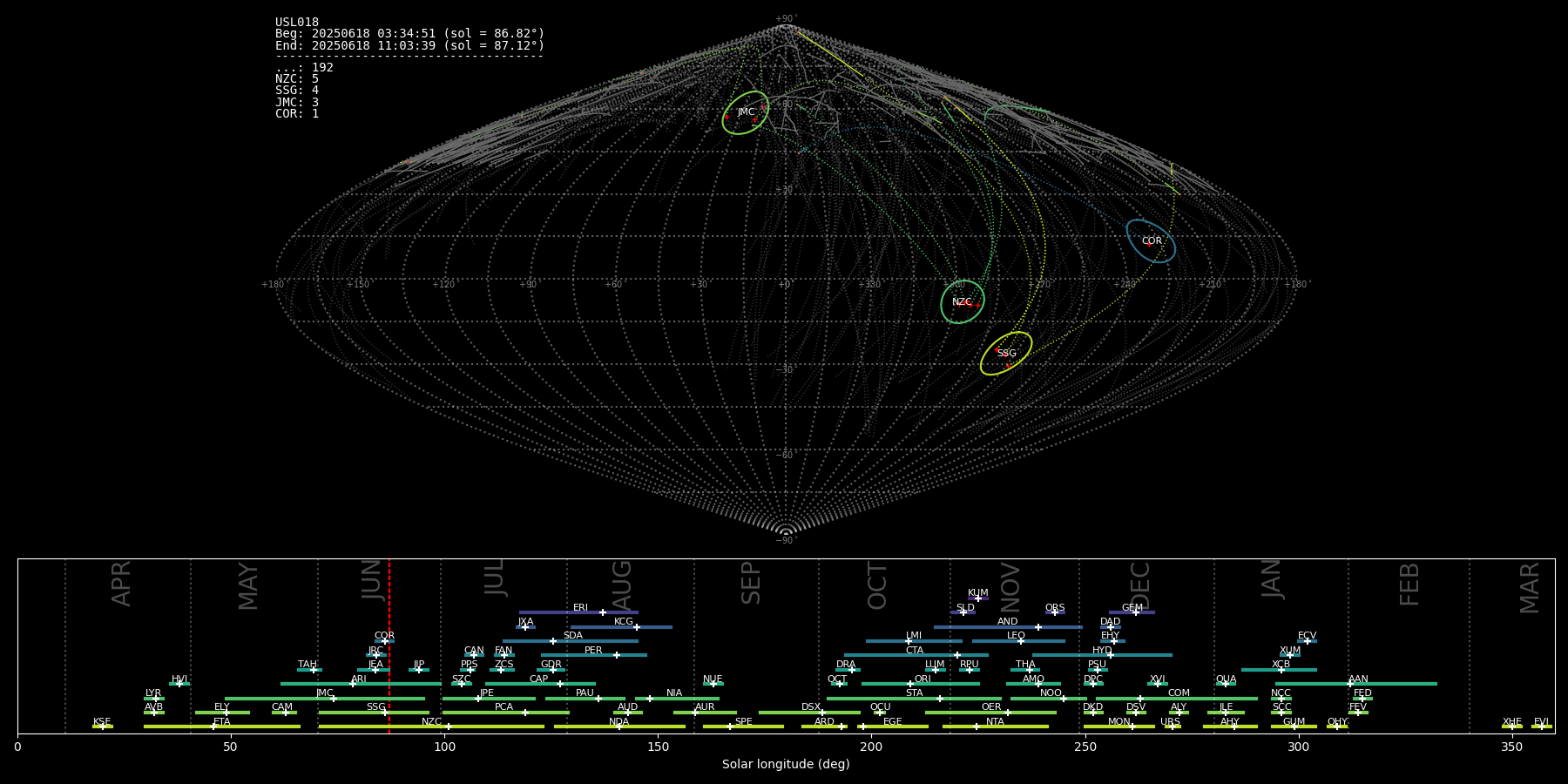Click the 350 tick on solar longitude axis
The image size is (1568, 784).
click(1511, 747)
